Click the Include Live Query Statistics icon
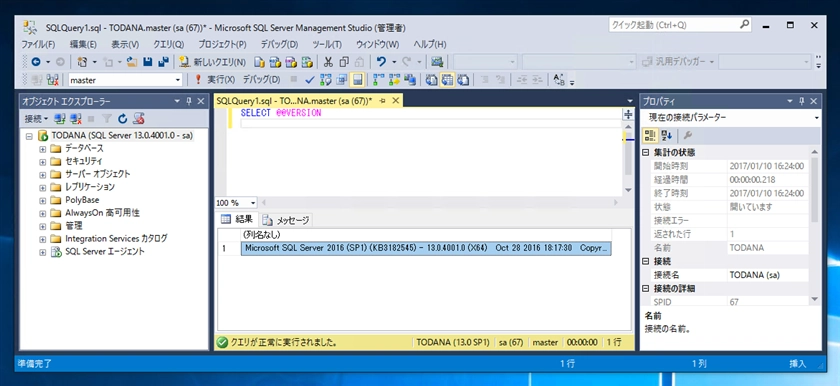The image size is (840, 386). pyautogui.click(x=394, y=80)
